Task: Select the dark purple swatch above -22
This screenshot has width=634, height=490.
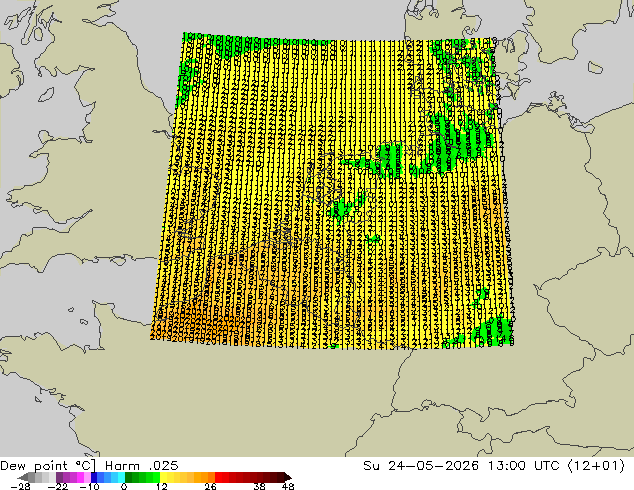Action: pyautogui.click(x=59, y=477)
